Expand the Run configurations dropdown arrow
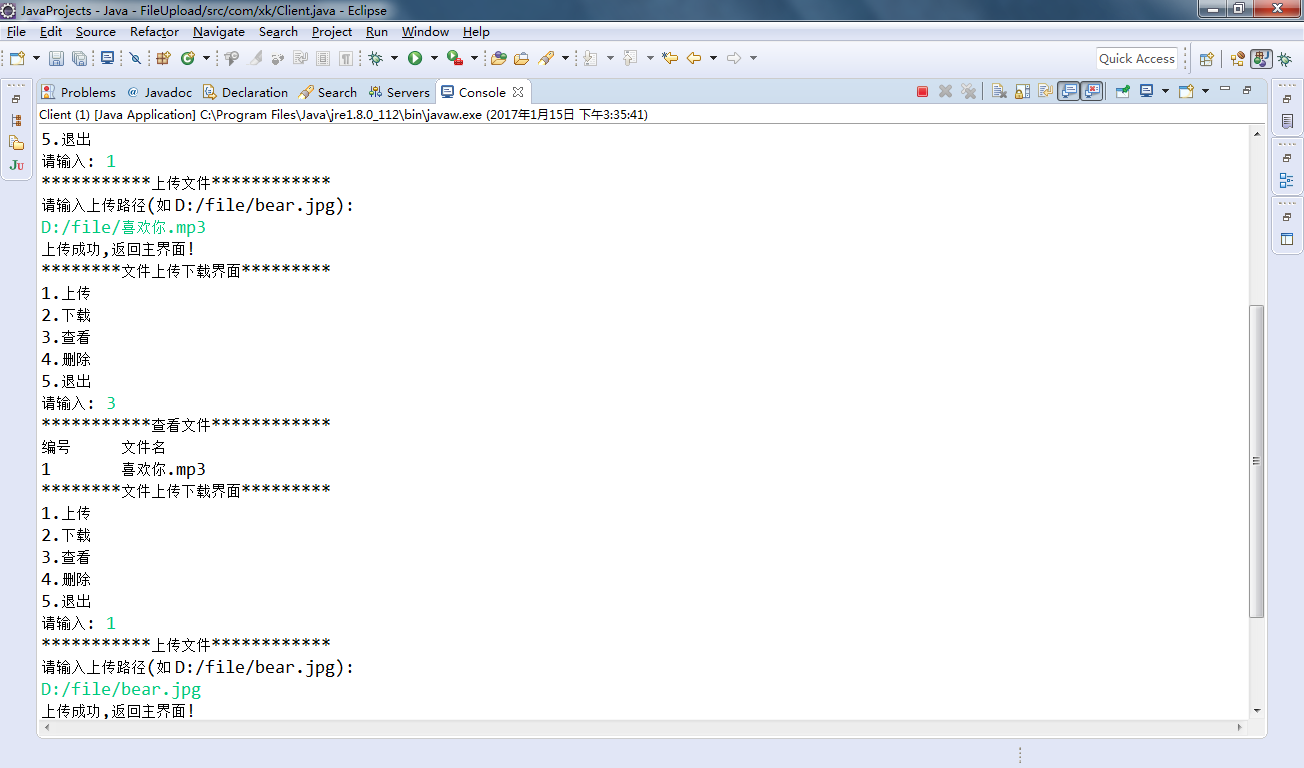This screenshot has width=1304, height=768. [433, 58]
